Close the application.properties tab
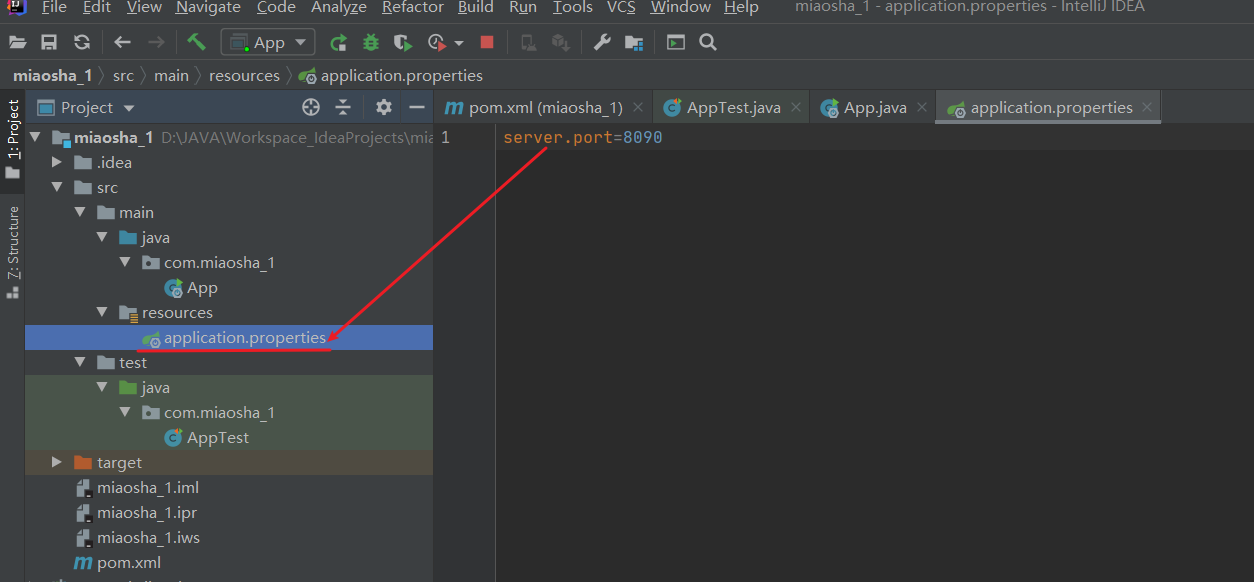1254x582 pixels. point(1147,107)
